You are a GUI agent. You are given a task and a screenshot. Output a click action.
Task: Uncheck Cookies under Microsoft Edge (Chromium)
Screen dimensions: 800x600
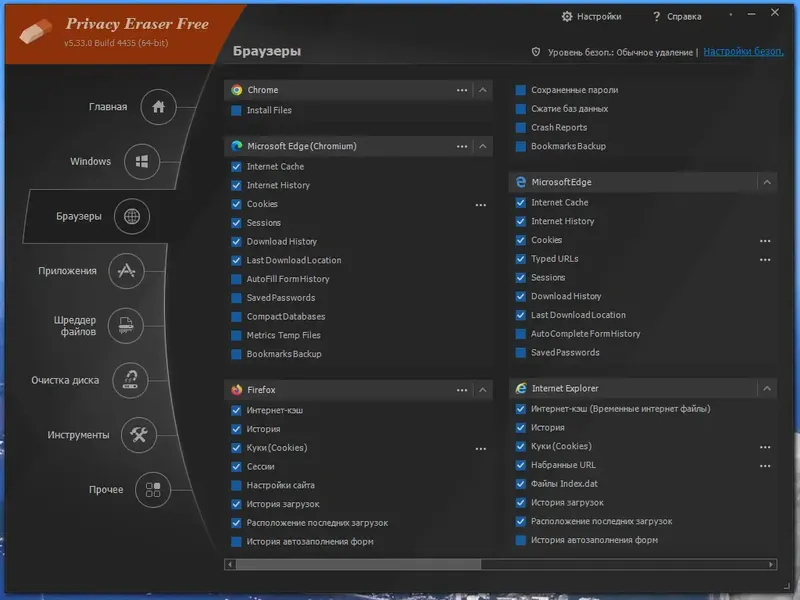click(x=236, y=204)
